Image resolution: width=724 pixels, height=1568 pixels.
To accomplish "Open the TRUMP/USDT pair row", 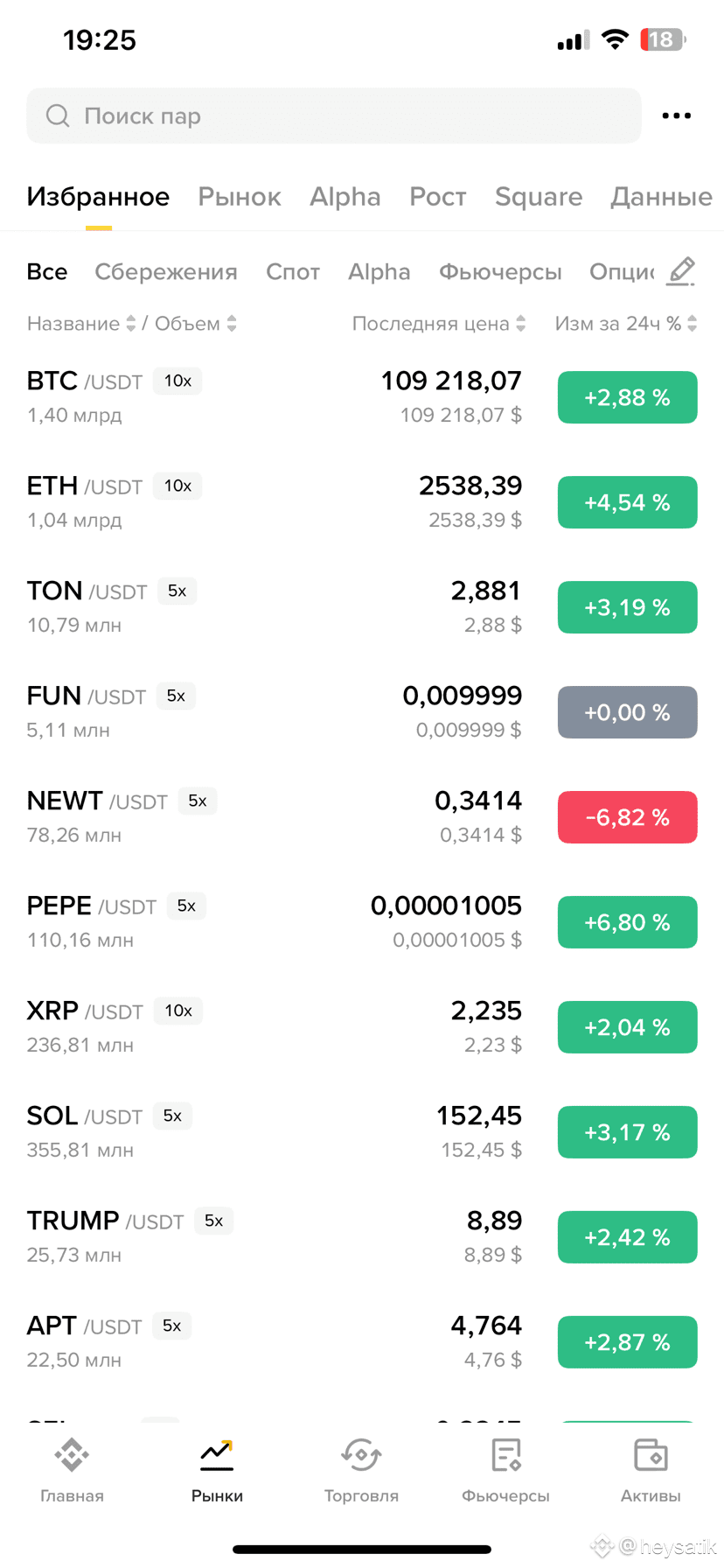I will (x=362, y=1237).
